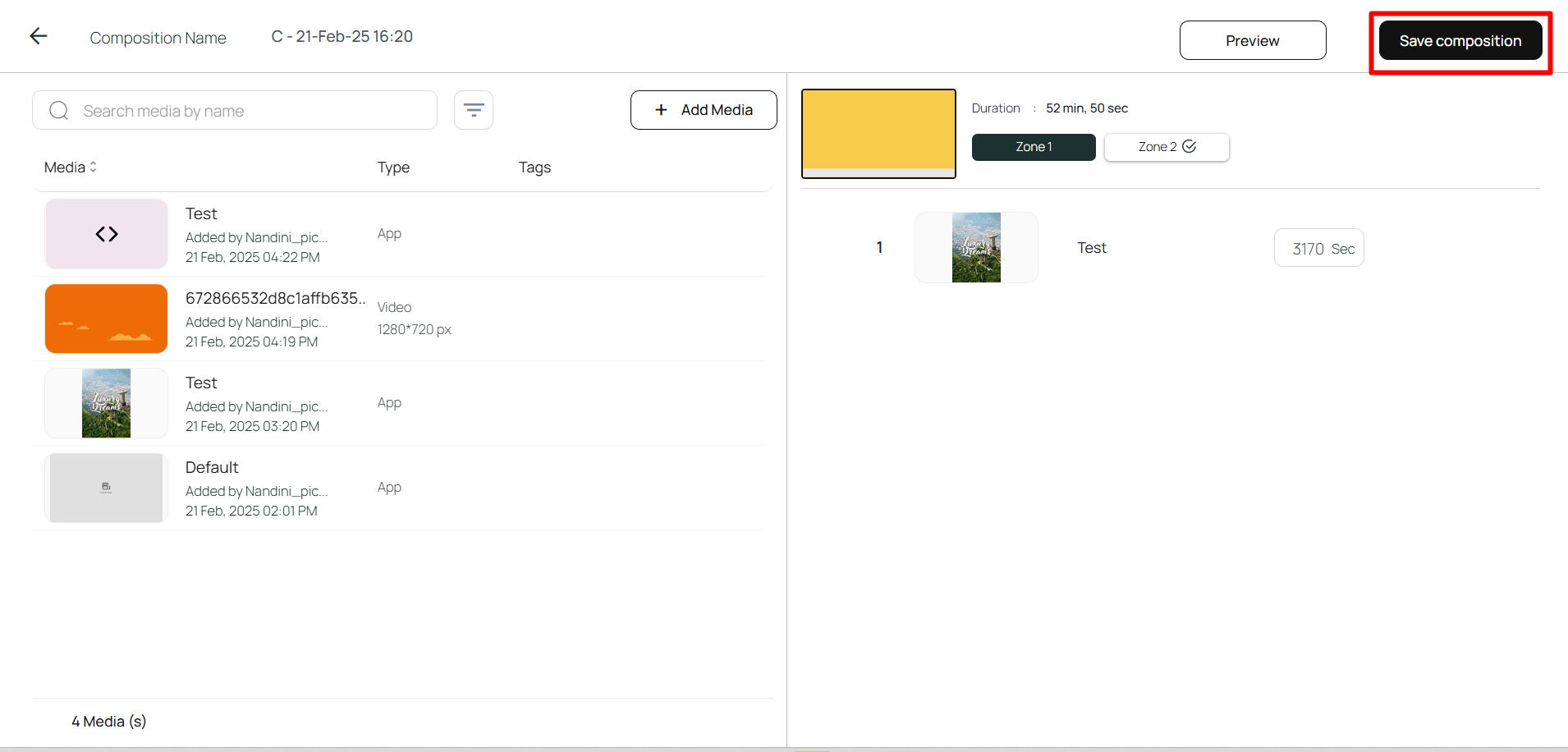Select the Test app added at 03:20 PM
The width and height of the screenshot is (1568, 752).
pyautogui.click(x=201, y=383)
